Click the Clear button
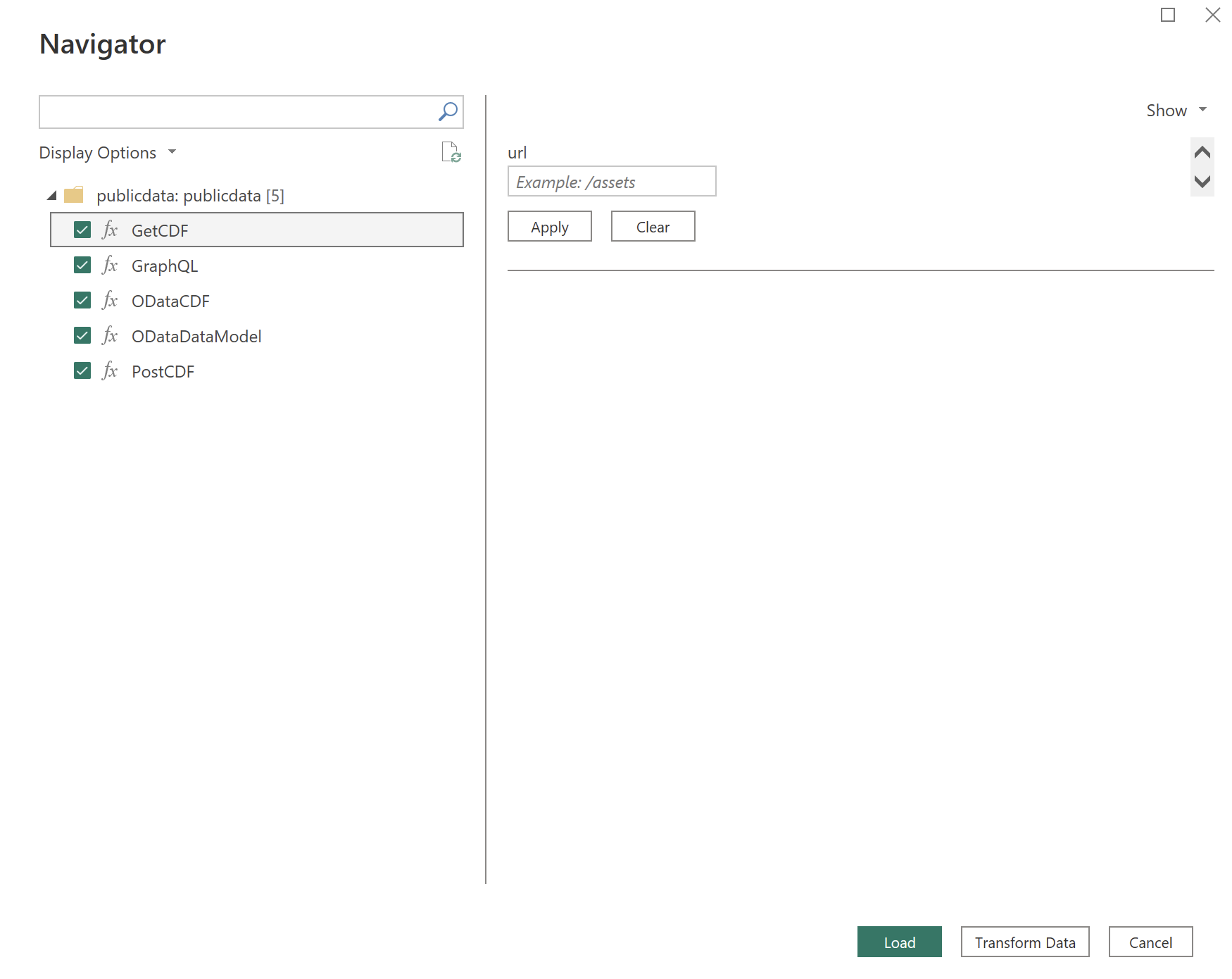This screenshot has height=979, width=1232. (x=653, y=226)
